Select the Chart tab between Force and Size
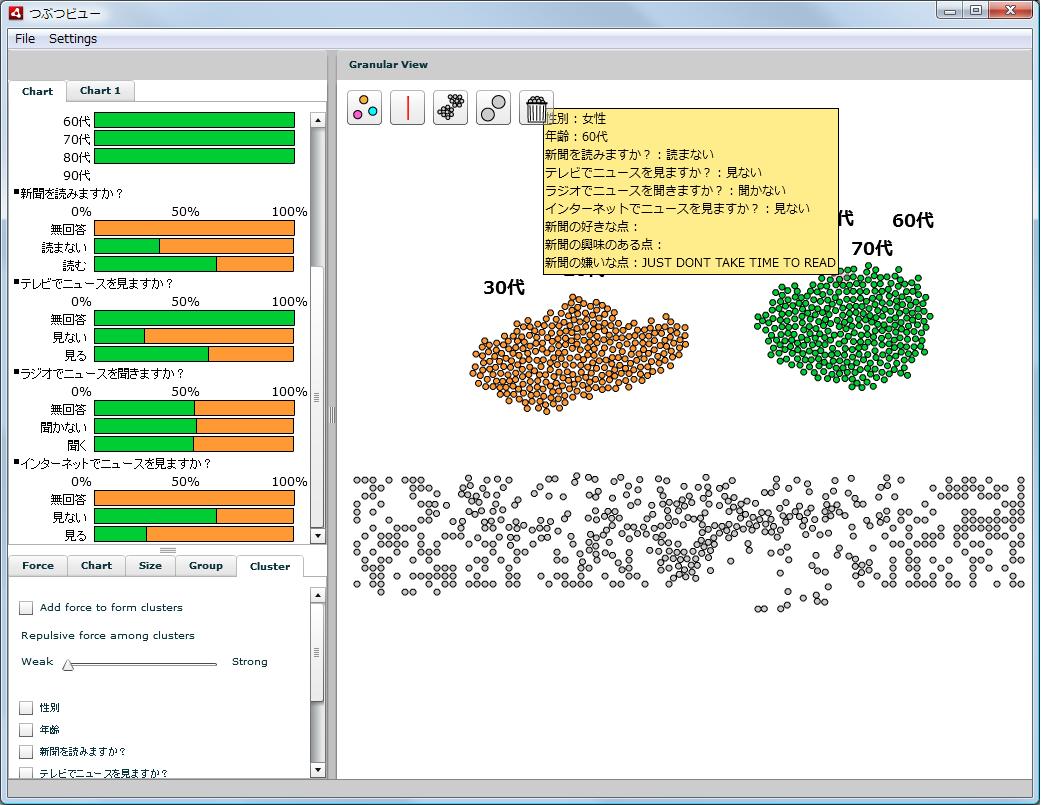1042x805 pixels. pyautogui.click(x=96, y=566)
